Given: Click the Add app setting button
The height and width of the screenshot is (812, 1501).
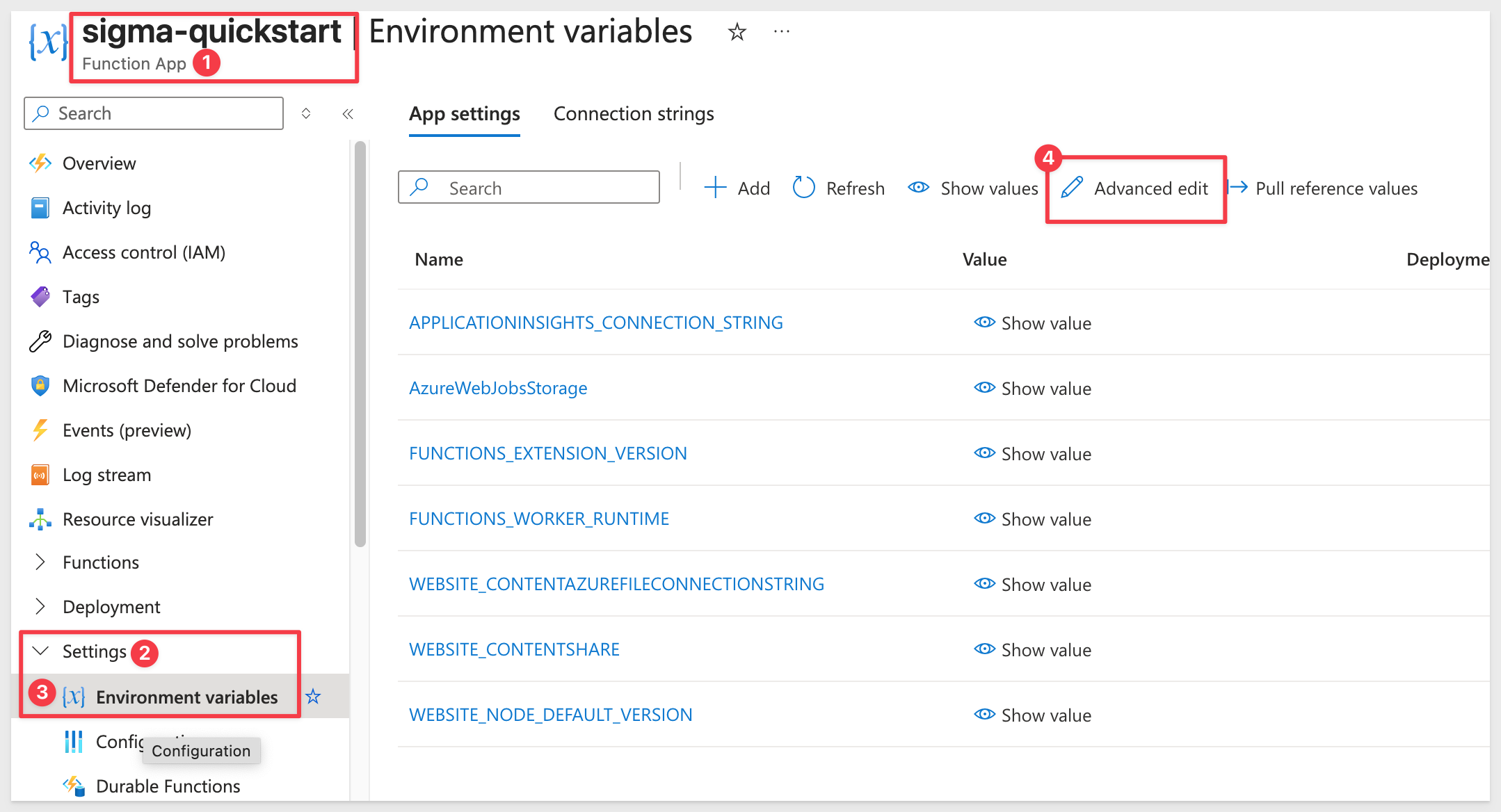Looking at the screenshot, I should [737, 188].
